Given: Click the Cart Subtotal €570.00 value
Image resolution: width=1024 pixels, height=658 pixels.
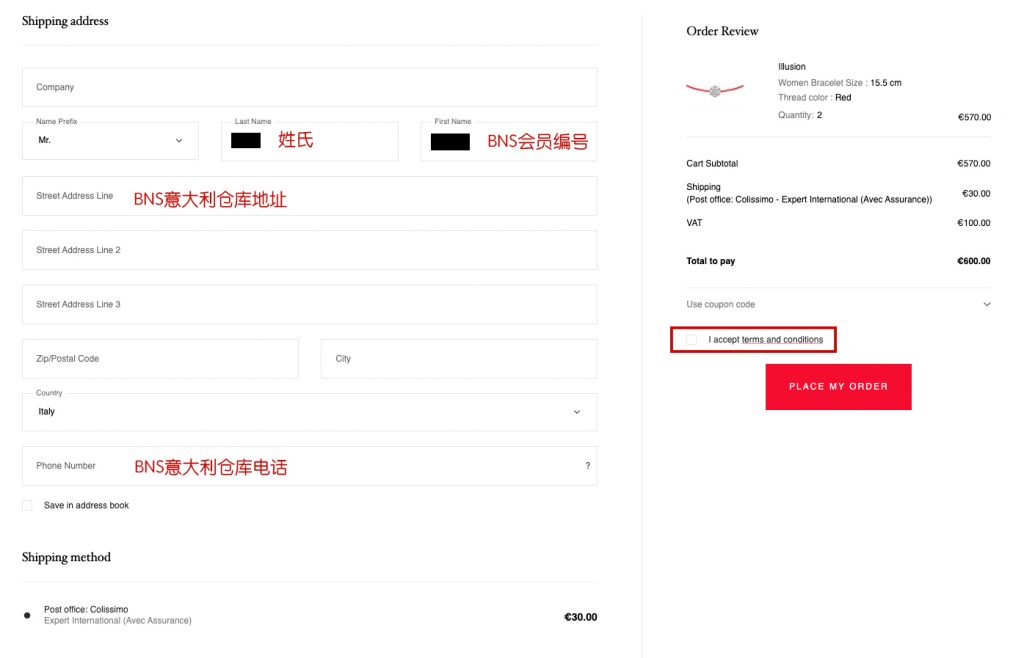Looking at the screenshot, I should click(x=974, y=163).
